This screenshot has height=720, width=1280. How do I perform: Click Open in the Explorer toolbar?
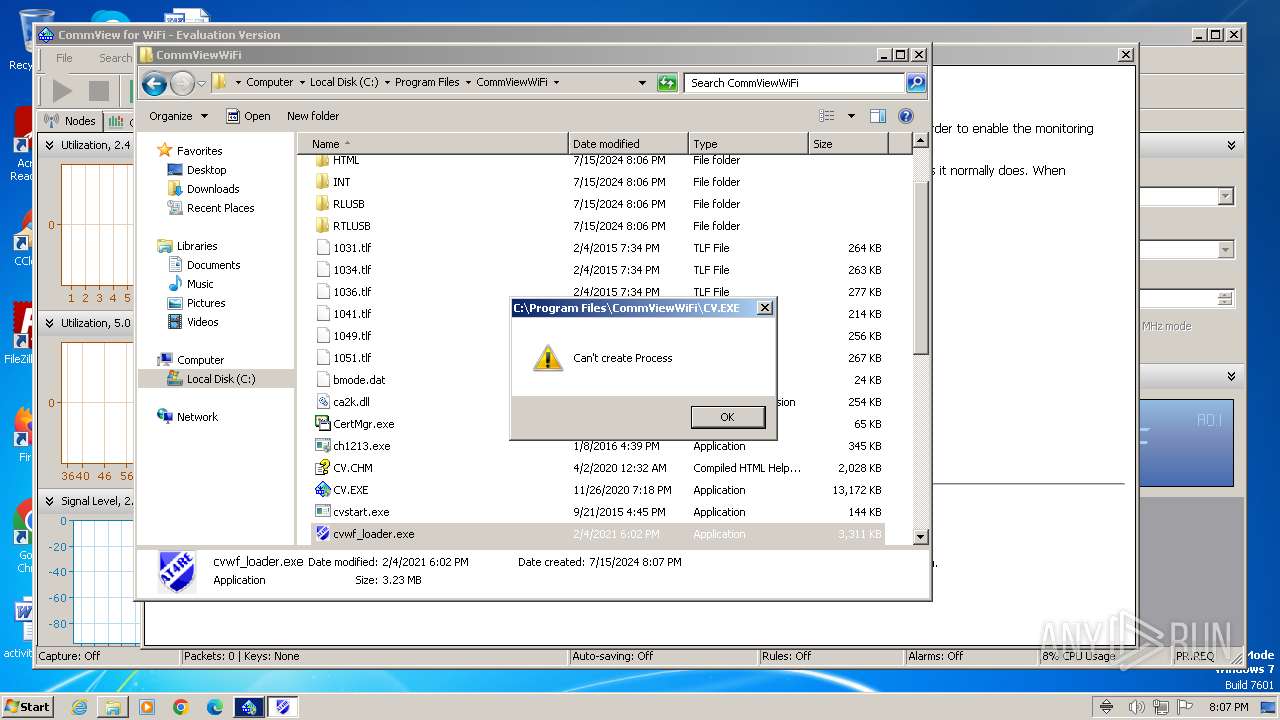(248, 116)
